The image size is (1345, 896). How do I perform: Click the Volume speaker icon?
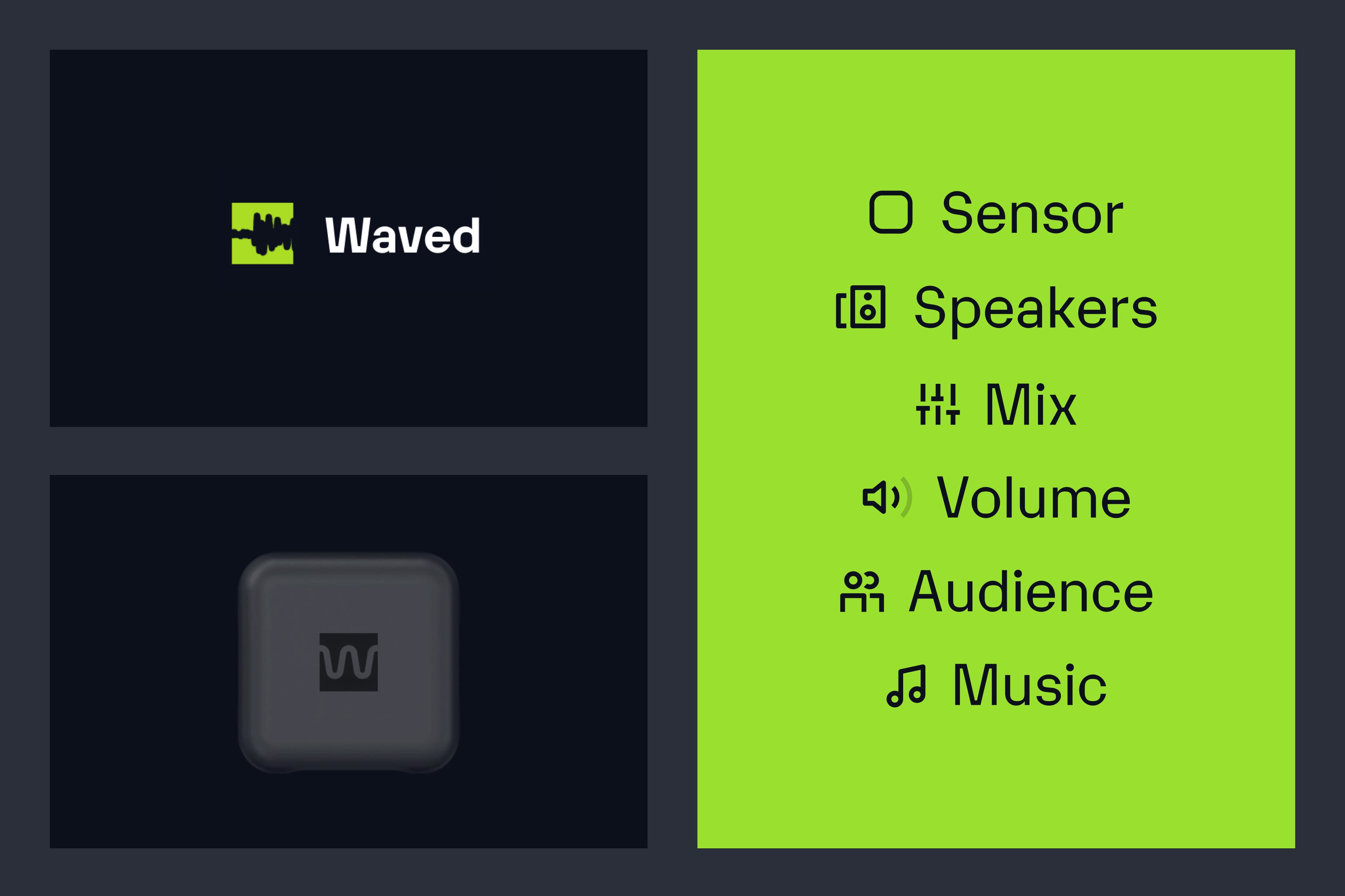(x=887, y=497)
